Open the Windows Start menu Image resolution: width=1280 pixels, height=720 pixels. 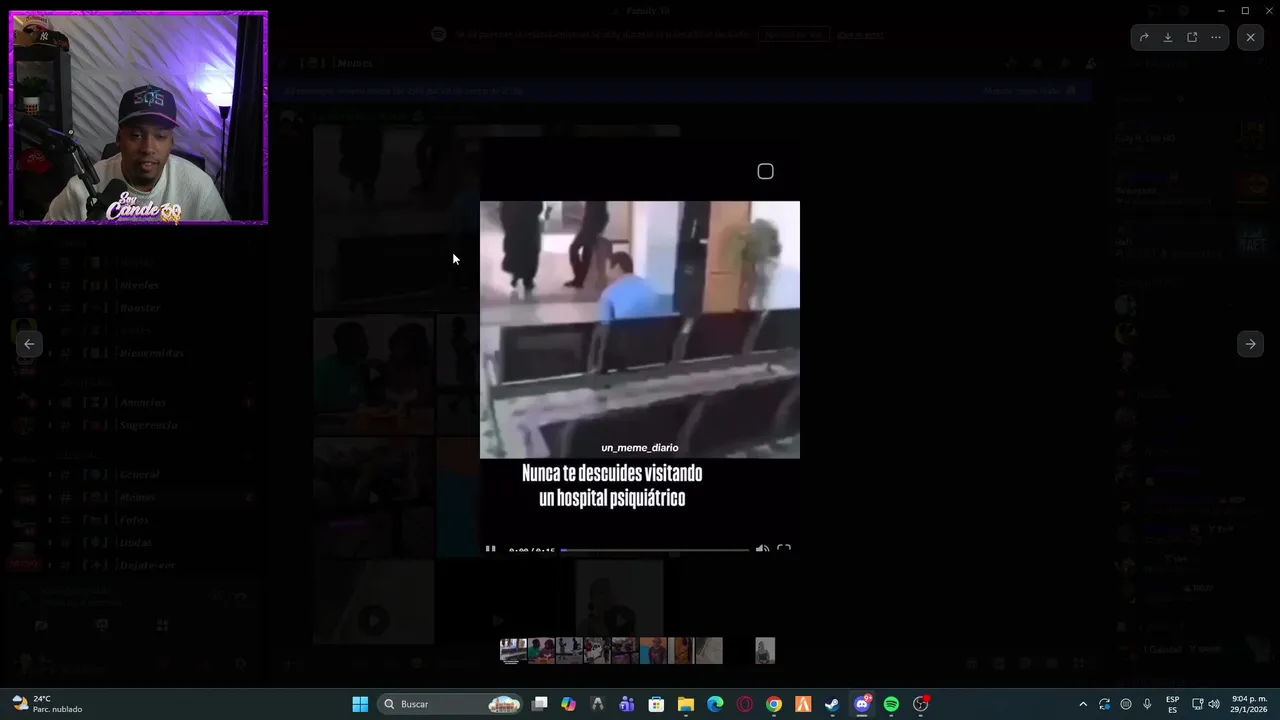click(360, 704)
